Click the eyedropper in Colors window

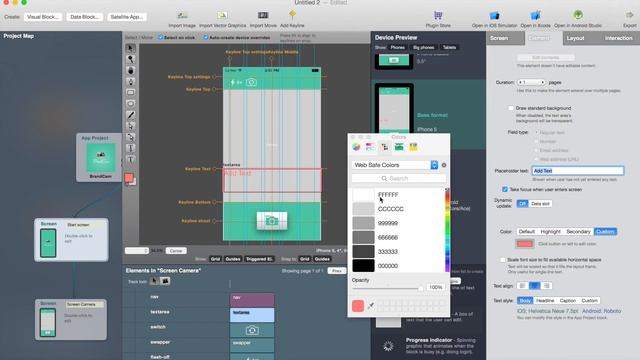[371, 305]
